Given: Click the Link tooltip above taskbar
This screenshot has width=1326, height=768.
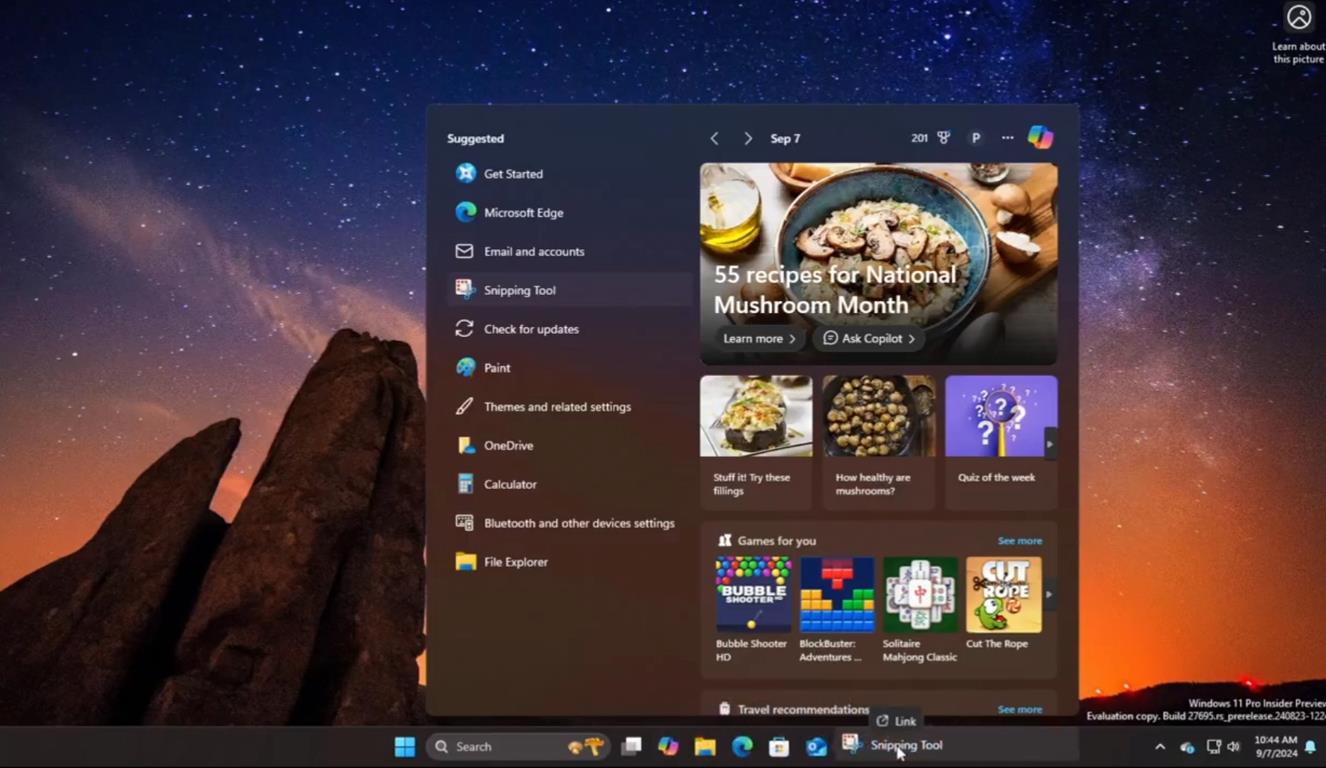Looking at the screenshot, I should (896, 721).
